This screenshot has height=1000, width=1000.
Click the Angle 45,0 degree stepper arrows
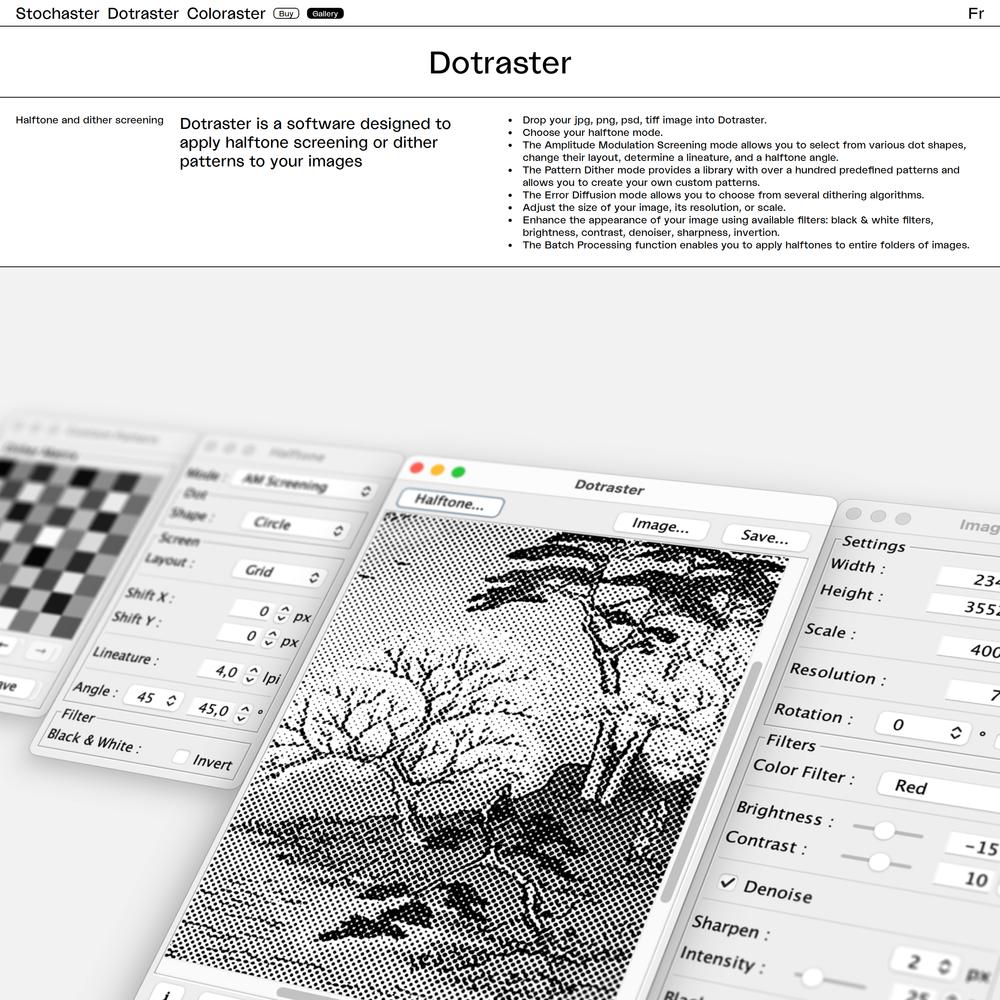click(x=243, y=712)
